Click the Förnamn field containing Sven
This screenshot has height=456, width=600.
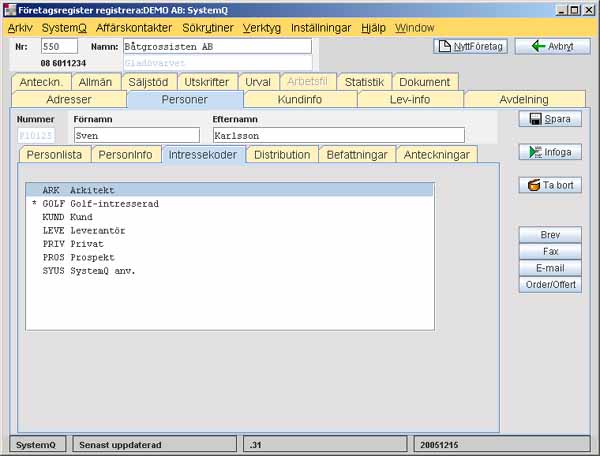click(x=137, y=135)
